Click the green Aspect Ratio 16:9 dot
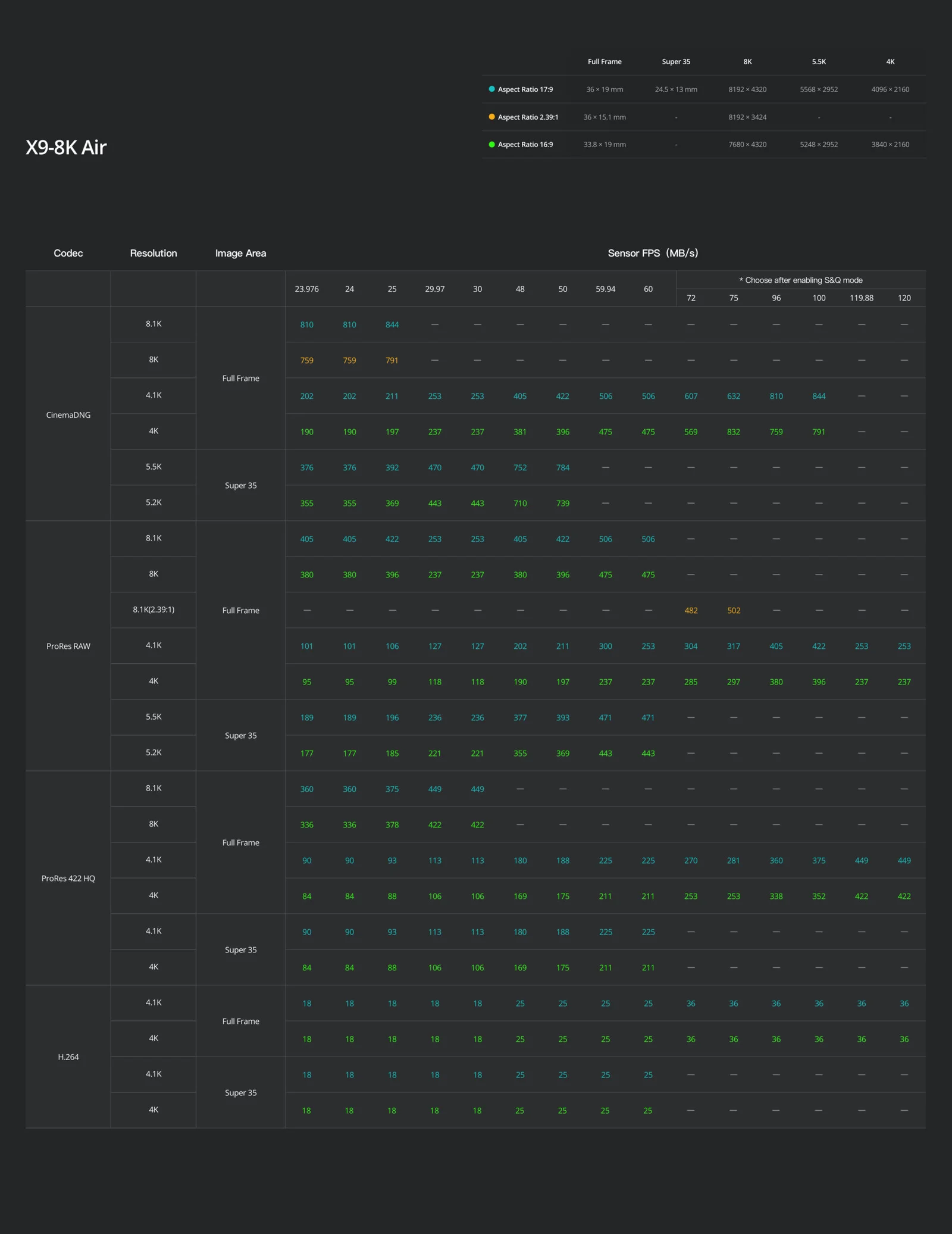Screen dimensions: 952x1234 click(x=491, y=144)
